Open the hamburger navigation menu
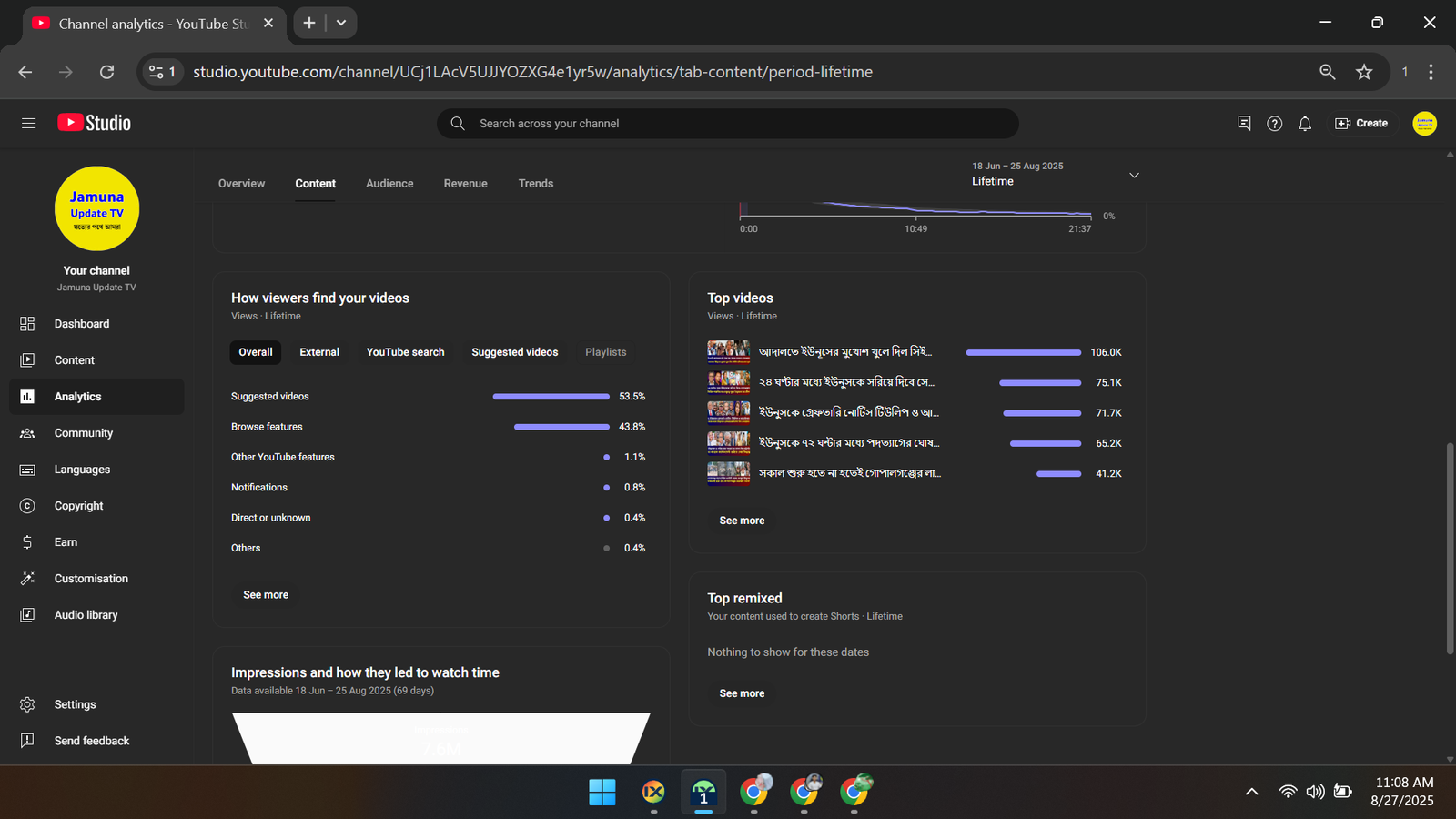The height and width of the screenshot is (819, 1456). [28, 123]
